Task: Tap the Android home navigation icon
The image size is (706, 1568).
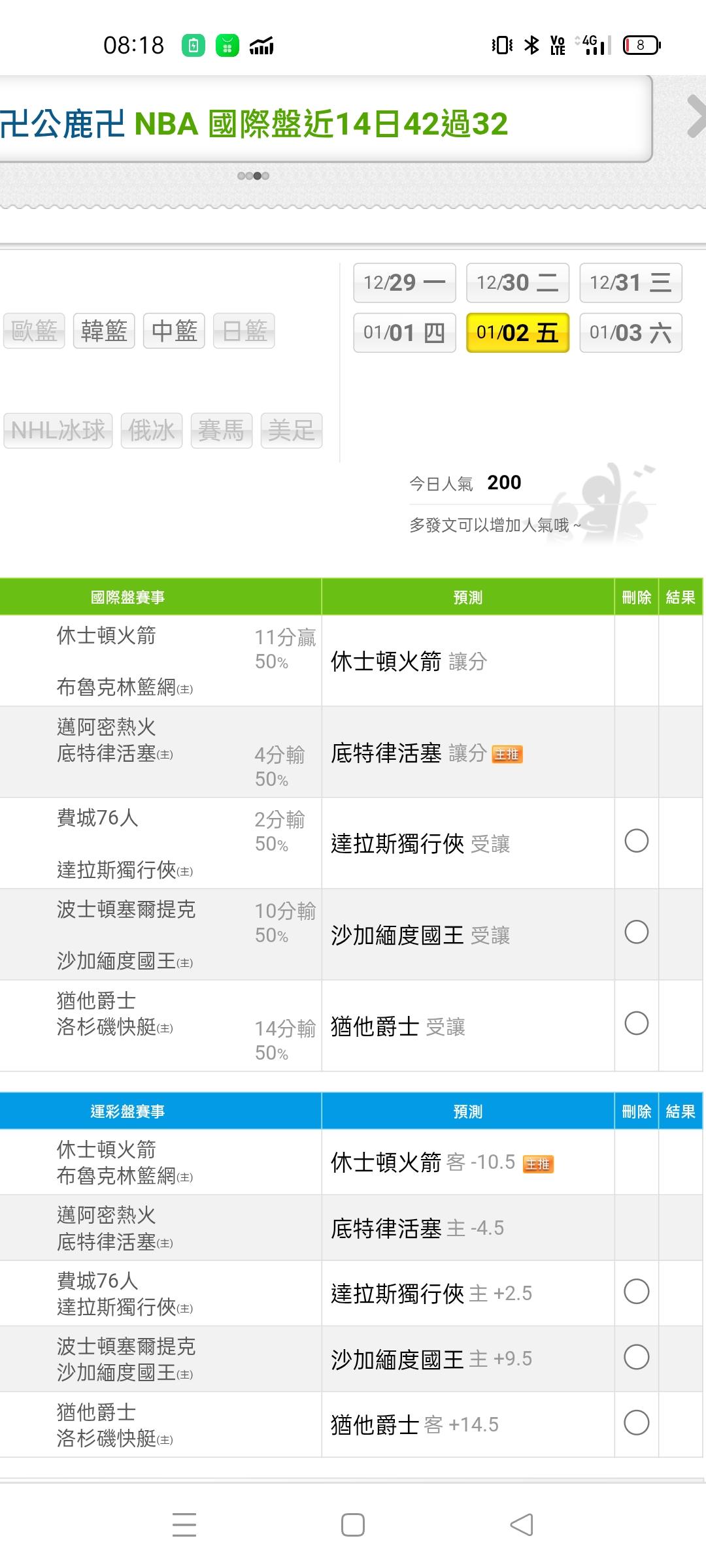Action: [x=353, y=1525]
